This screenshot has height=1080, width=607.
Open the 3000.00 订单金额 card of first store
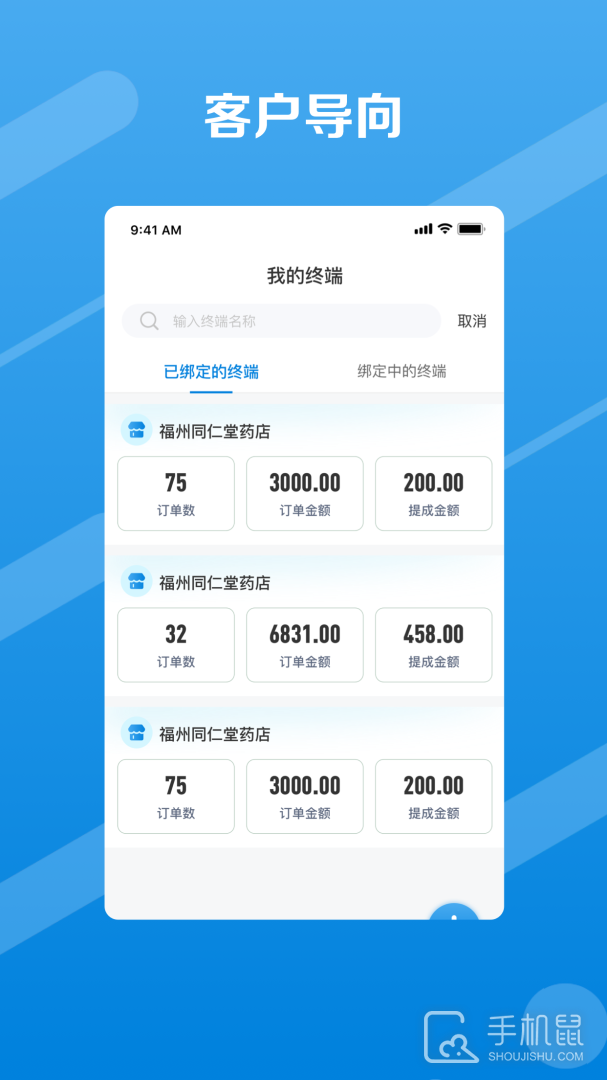(x=305, y=493)
